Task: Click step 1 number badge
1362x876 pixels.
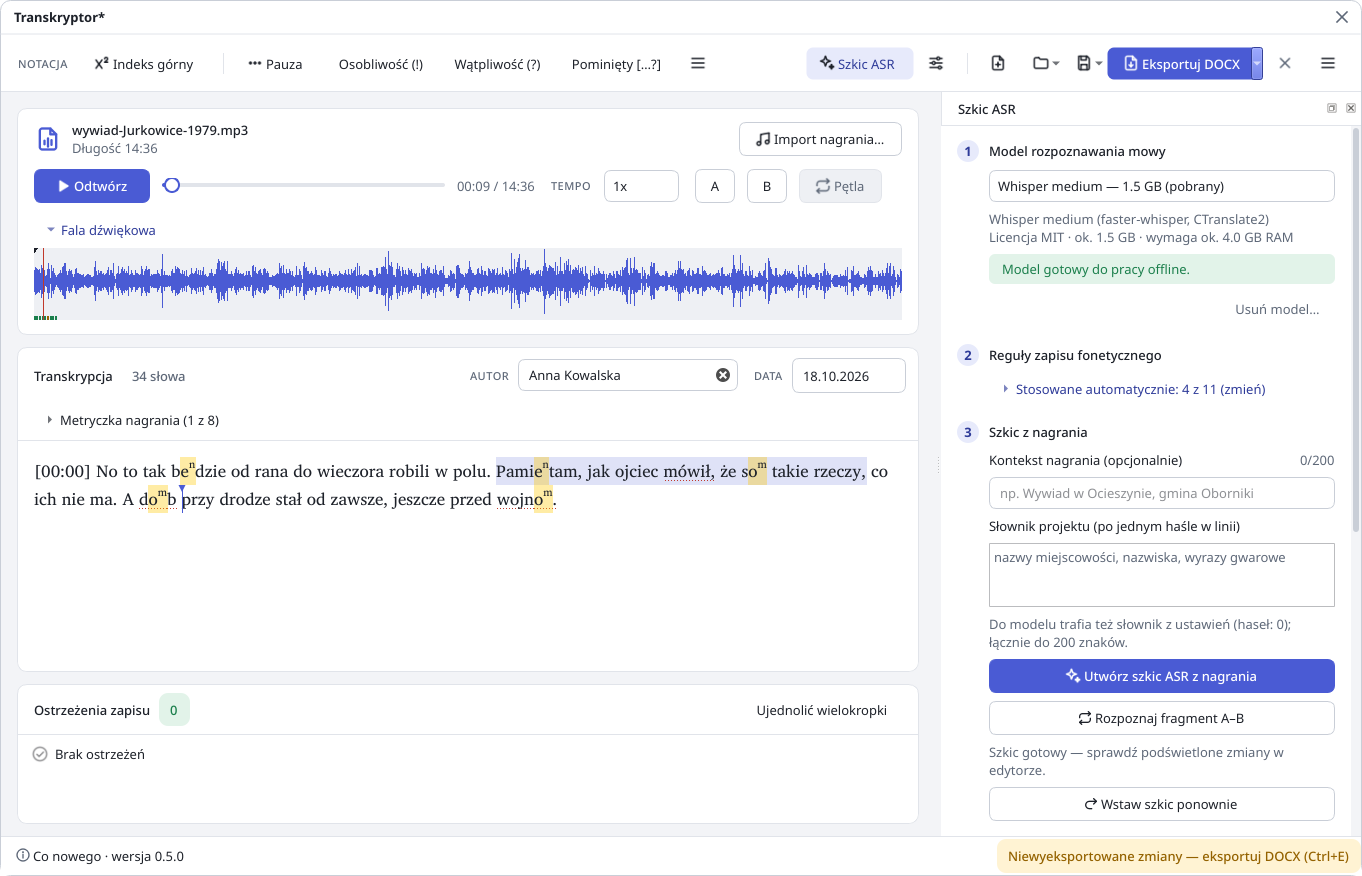Action: pyautogui.click(x=967, y=152)
